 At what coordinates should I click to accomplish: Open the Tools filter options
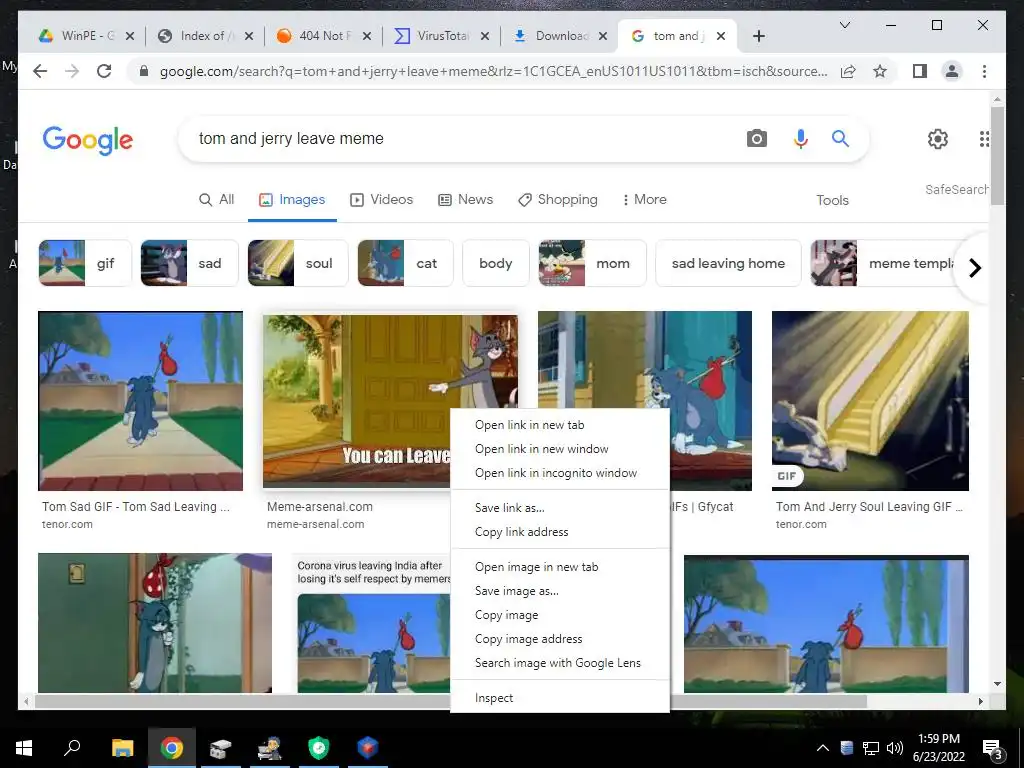click(832, 200)
